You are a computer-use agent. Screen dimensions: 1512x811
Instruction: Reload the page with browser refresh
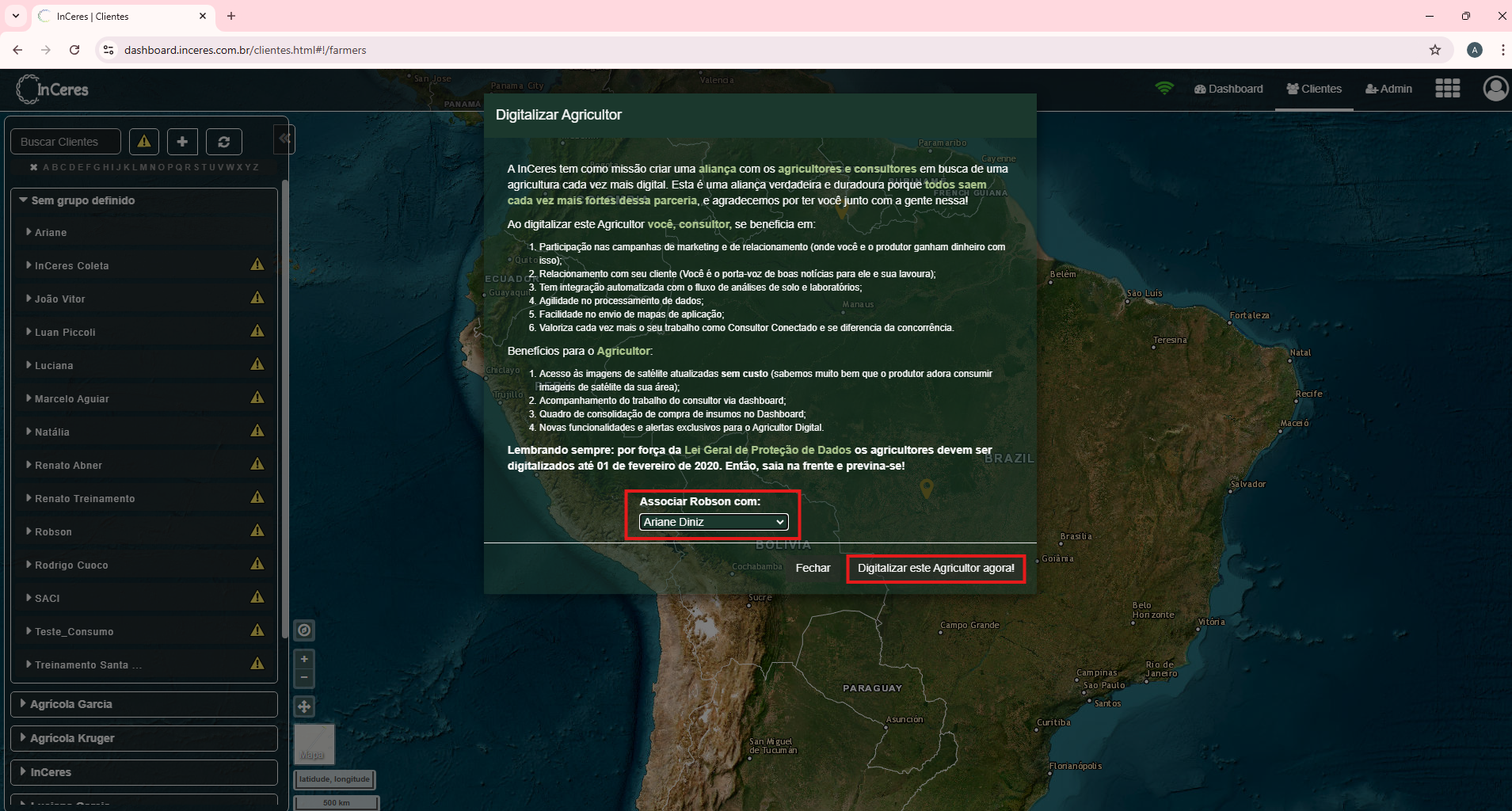coord(74,50)
